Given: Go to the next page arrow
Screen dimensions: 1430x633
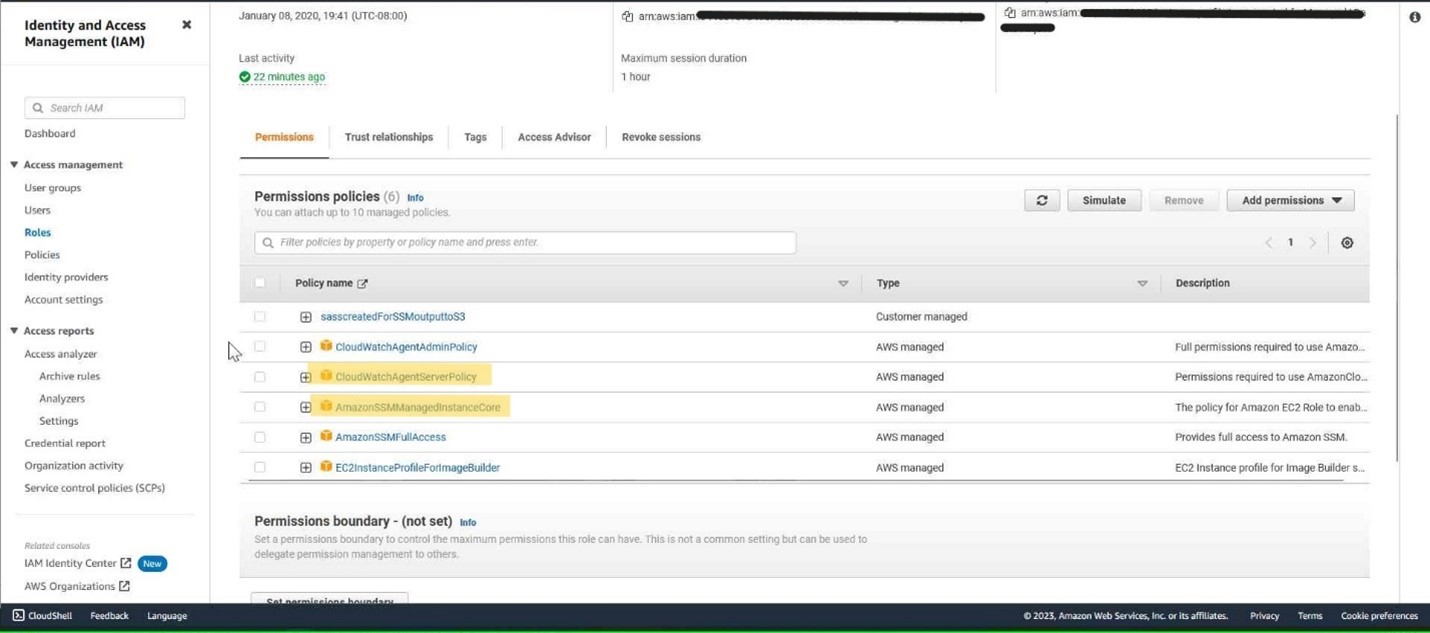Looking at the screenshot, I should pos(1313,243).
